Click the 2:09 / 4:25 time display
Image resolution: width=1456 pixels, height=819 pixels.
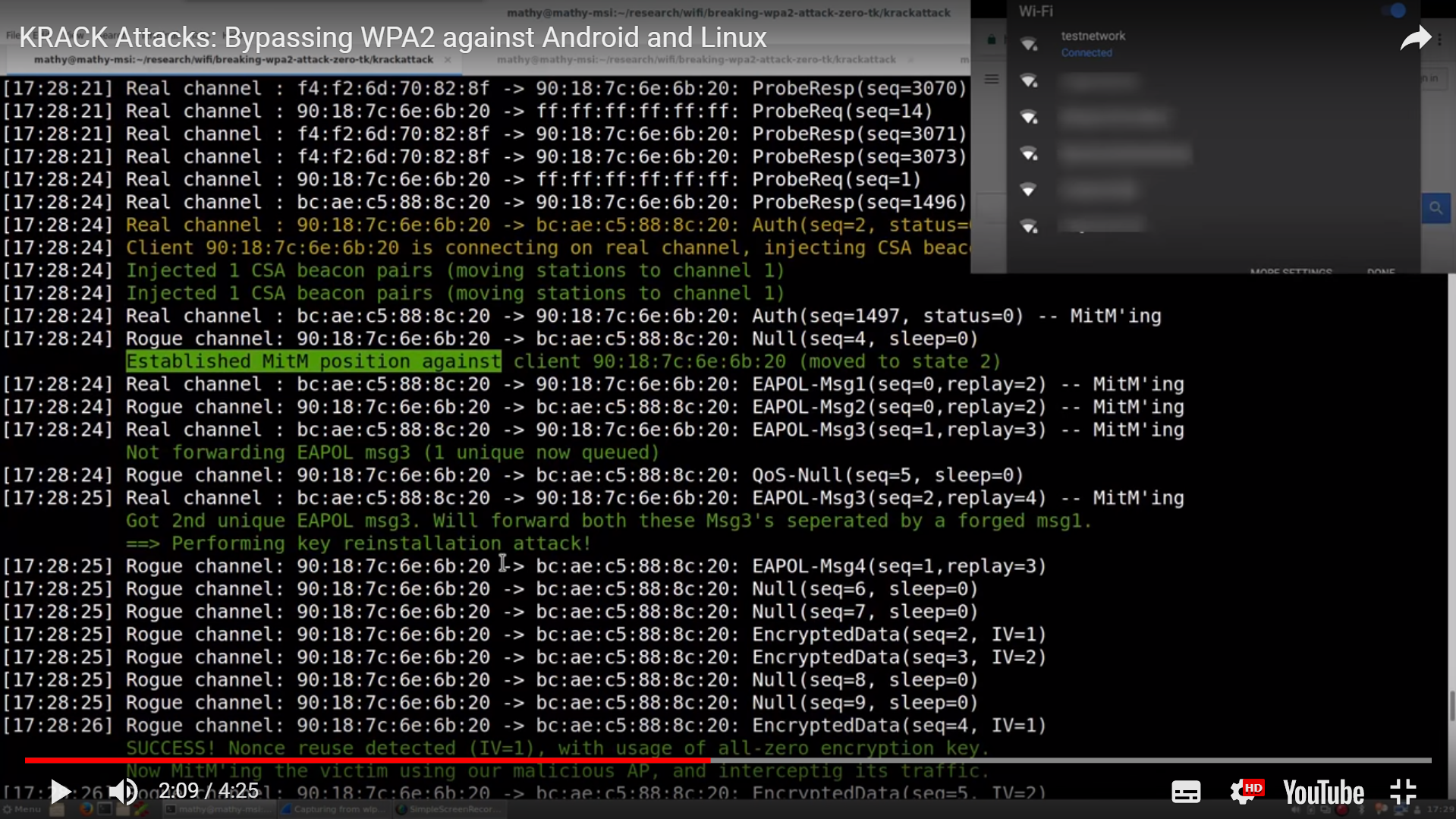(209, 791)
